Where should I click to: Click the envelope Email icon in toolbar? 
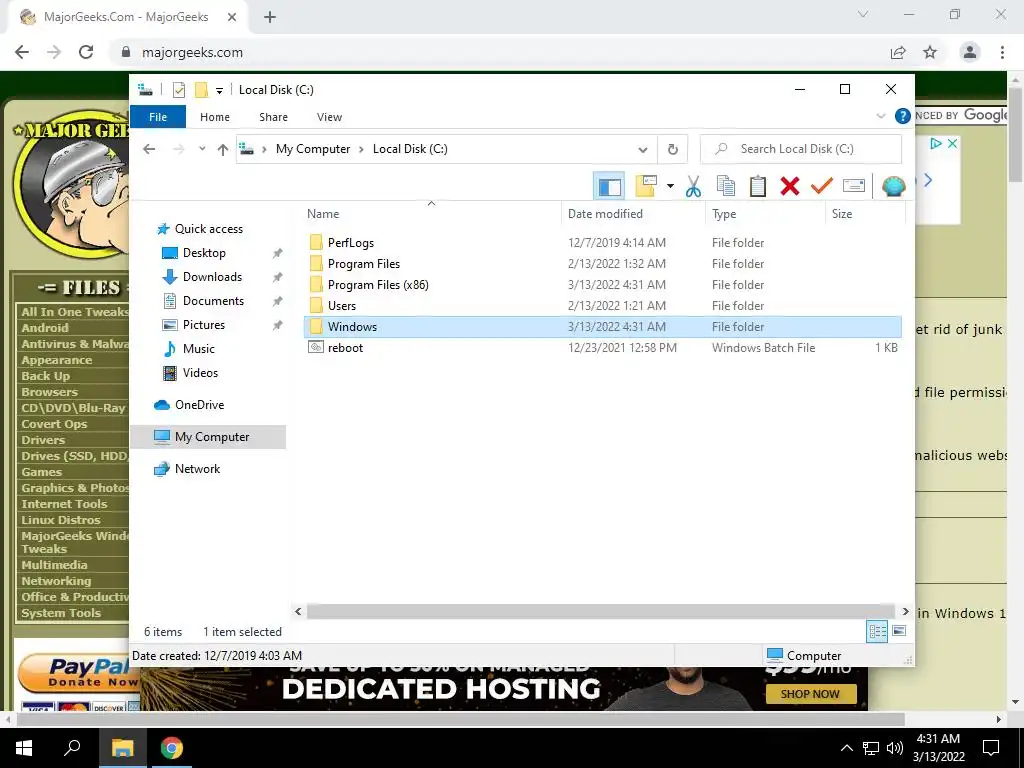point(854,186)
